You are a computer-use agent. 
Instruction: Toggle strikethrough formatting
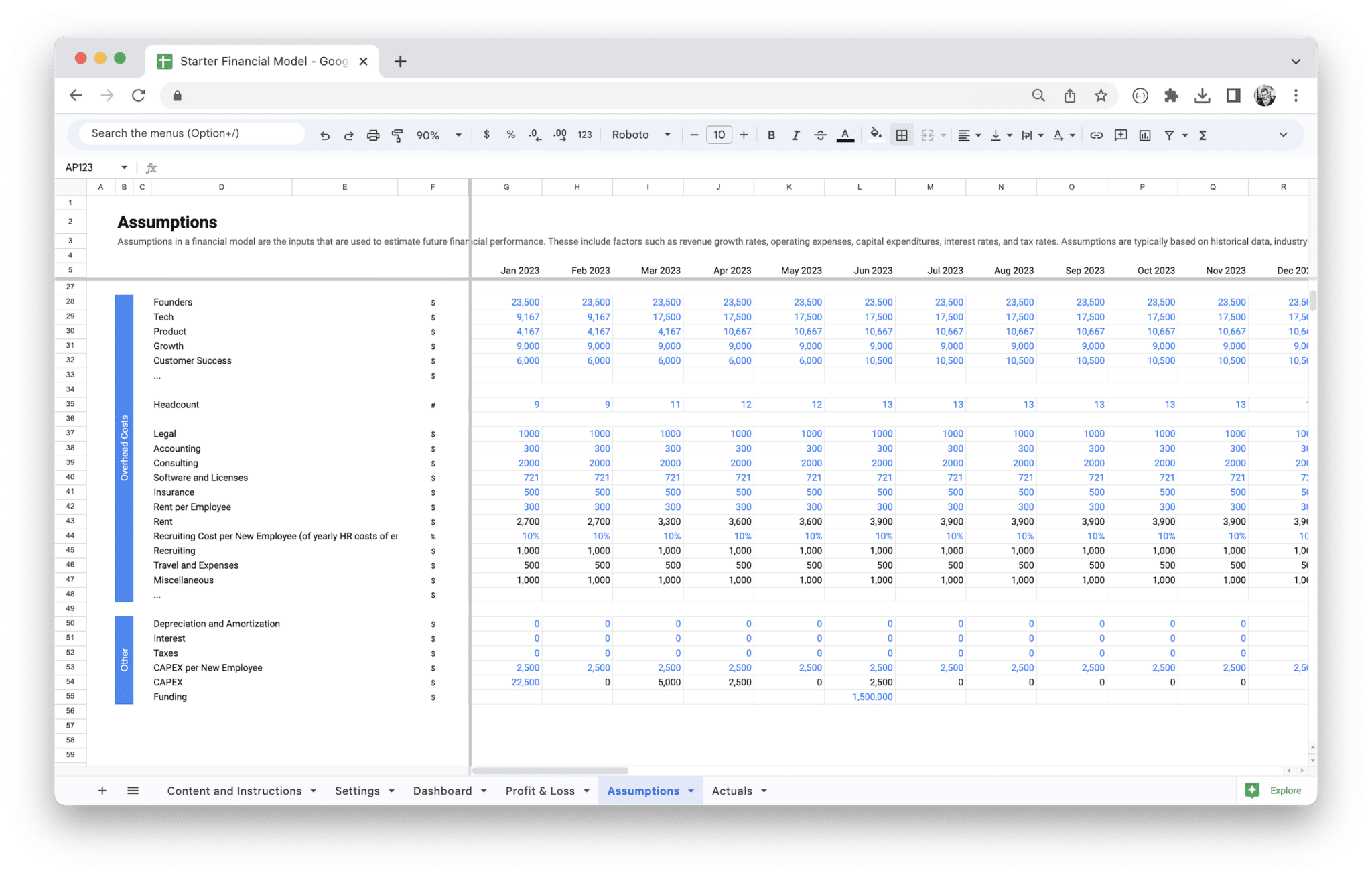820,135
